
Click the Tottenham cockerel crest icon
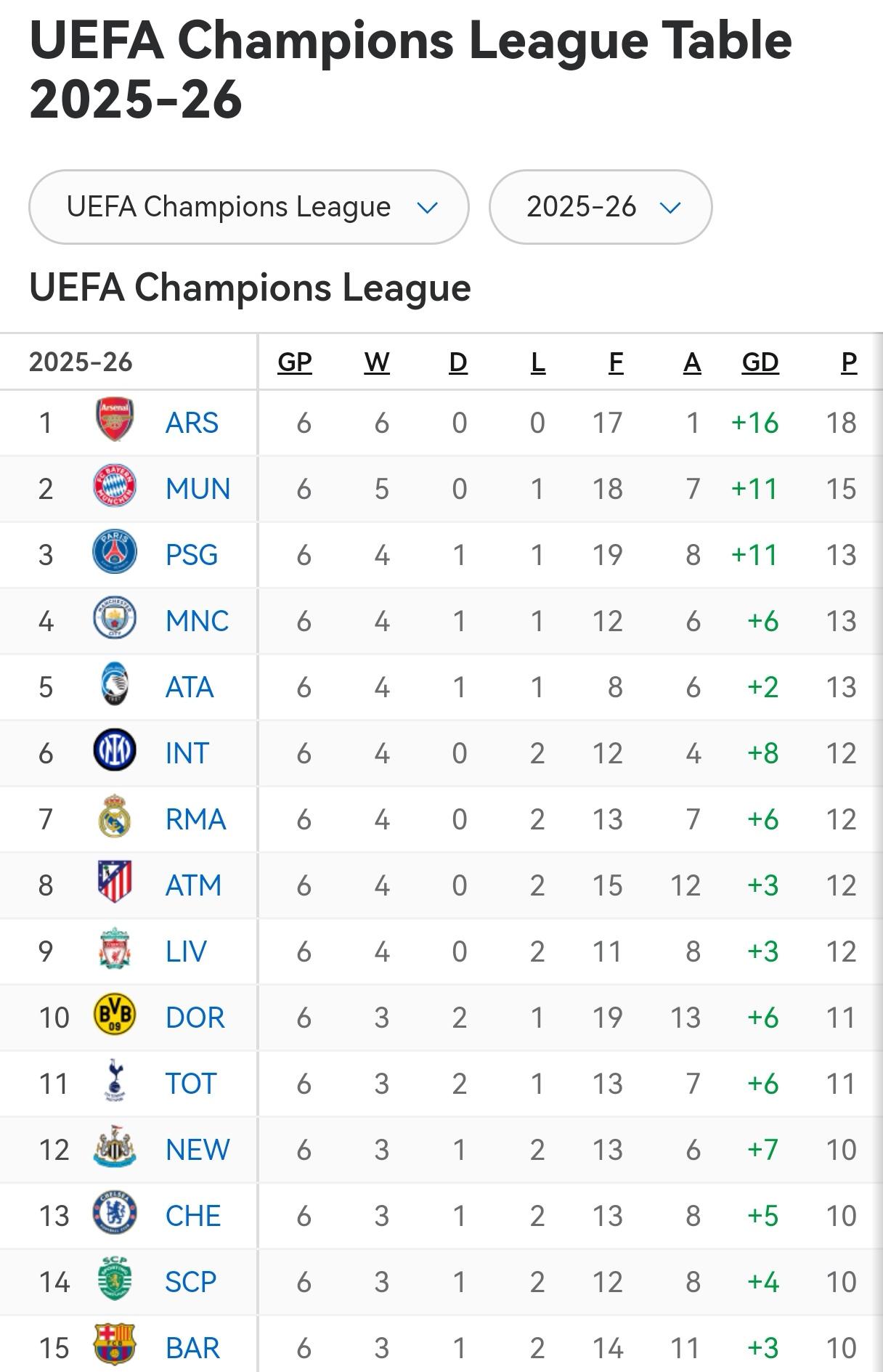(115, 1081)
